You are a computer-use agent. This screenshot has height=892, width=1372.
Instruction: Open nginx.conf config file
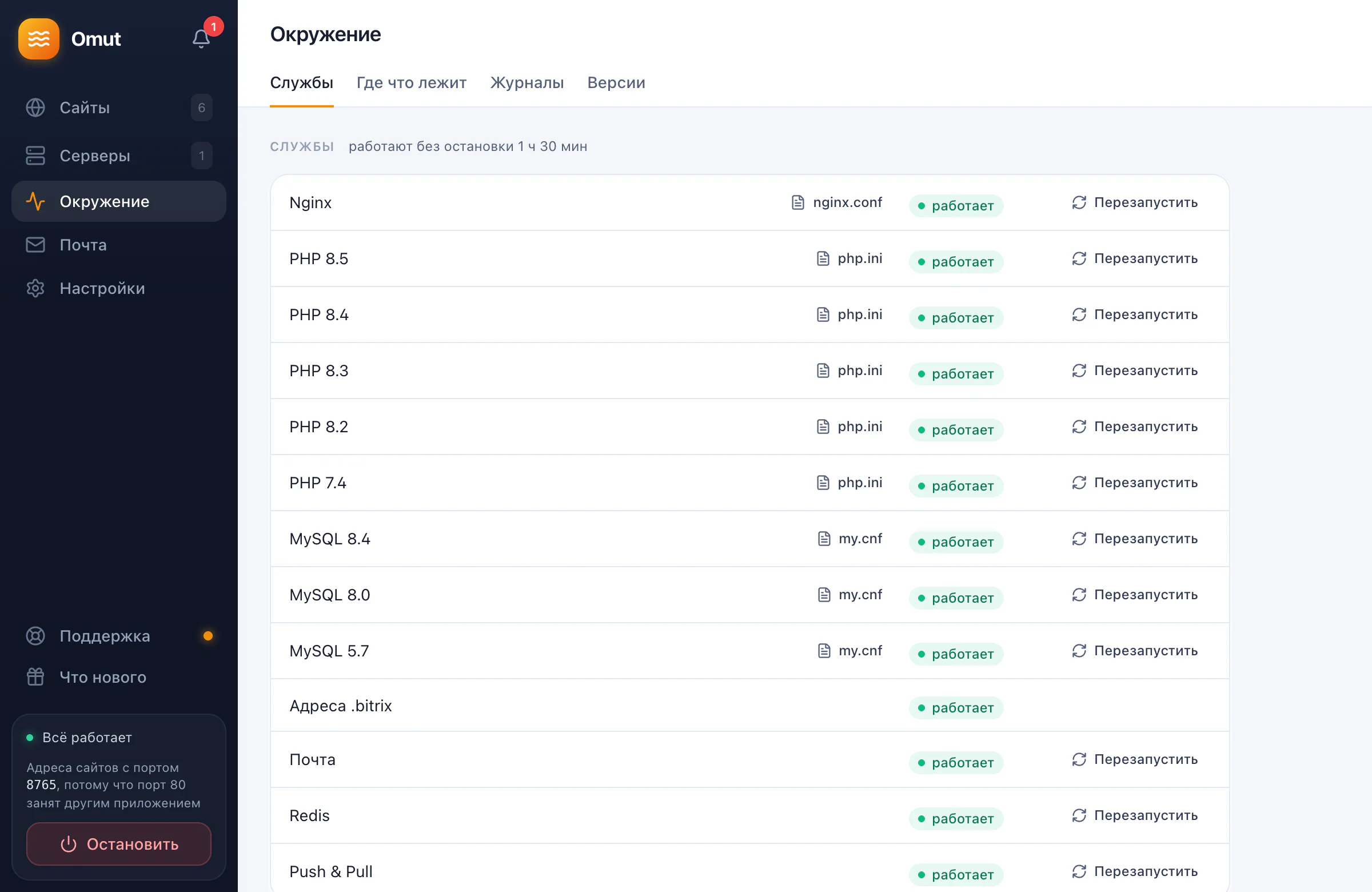tap(836, 202)
